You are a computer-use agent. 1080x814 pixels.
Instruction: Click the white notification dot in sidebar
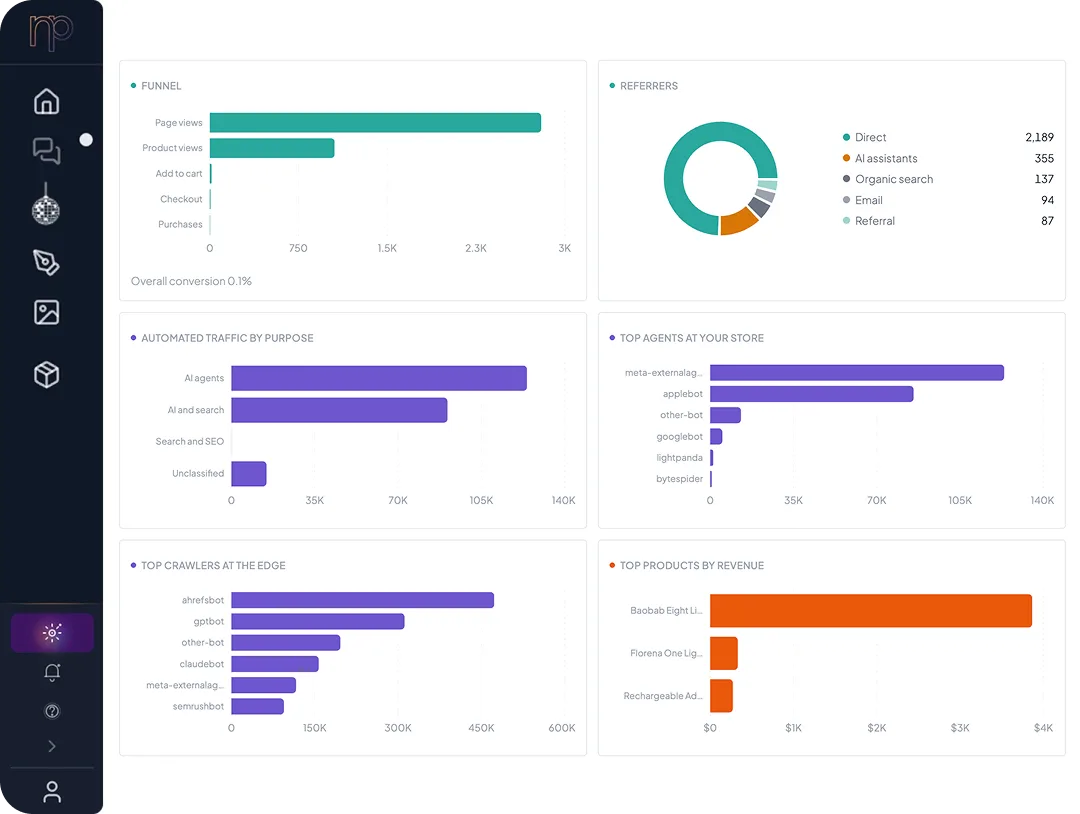(x=86, y=140)
